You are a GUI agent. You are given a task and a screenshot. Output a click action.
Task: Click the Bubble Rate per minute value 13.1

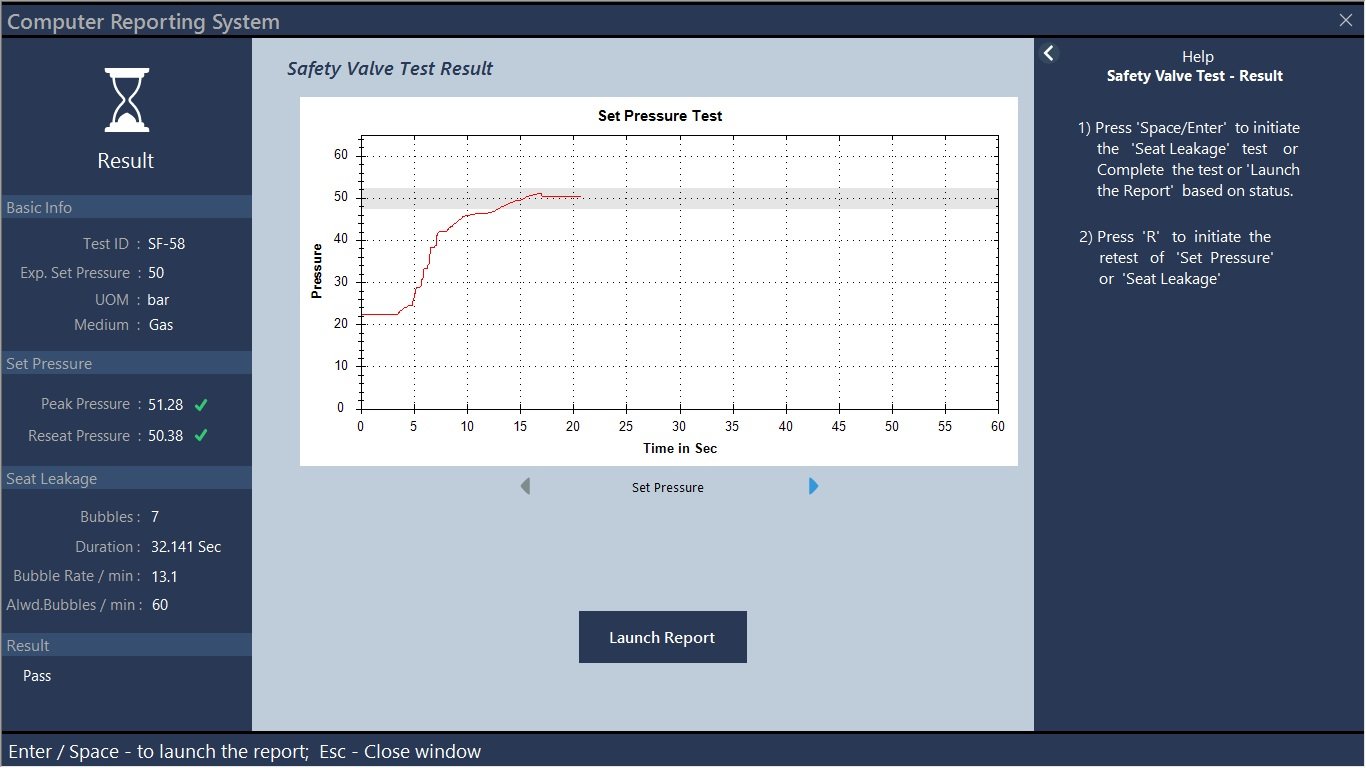click(164, 576)
